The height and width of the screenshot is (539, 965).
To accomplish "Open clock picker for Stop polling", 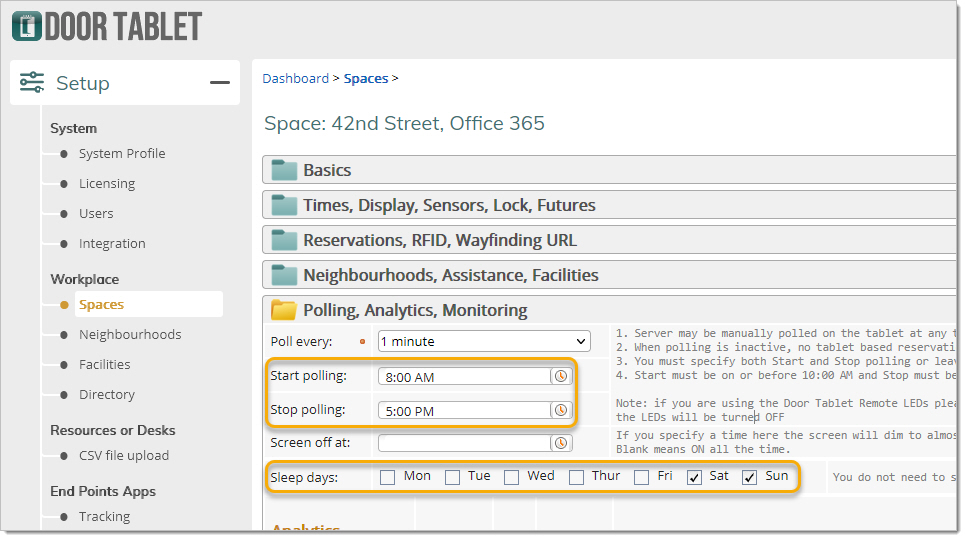I will [x=561, y=410].
